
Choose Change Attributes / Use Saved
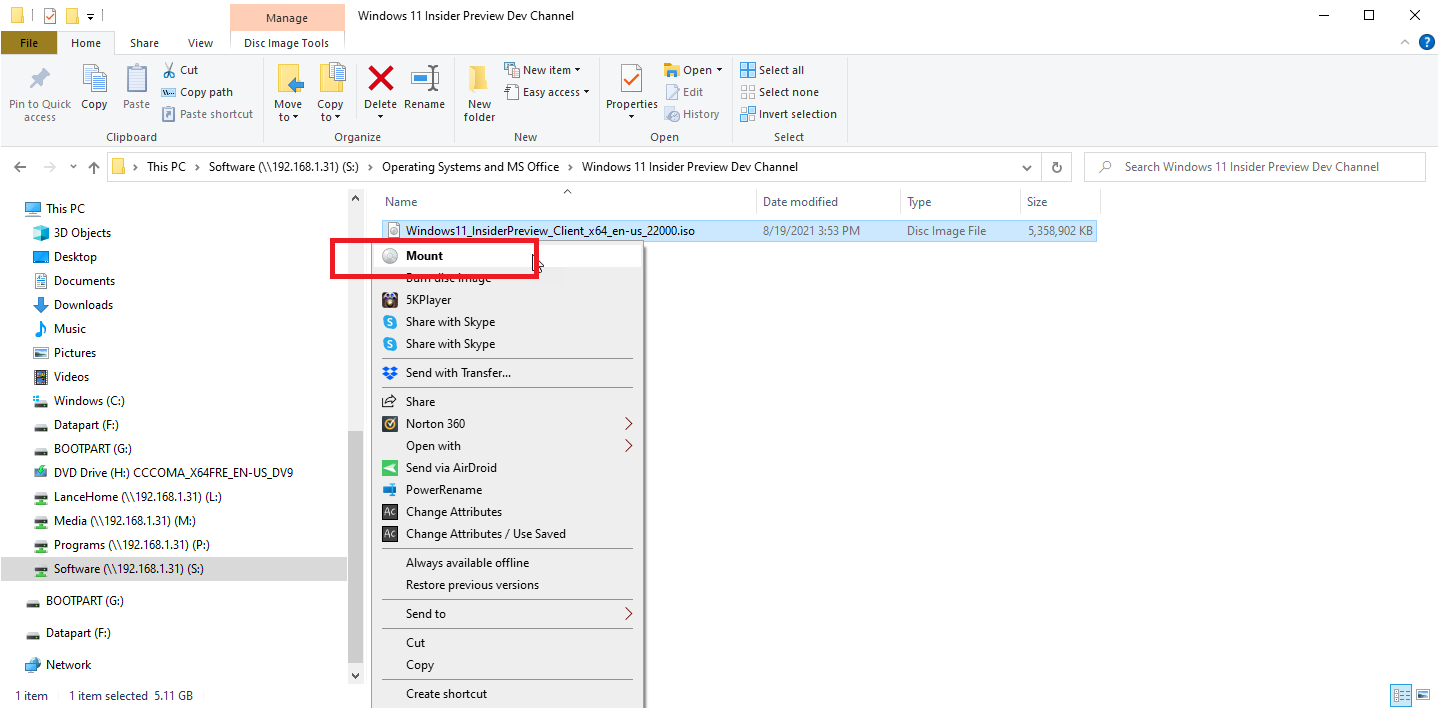(x=506, y=534)
